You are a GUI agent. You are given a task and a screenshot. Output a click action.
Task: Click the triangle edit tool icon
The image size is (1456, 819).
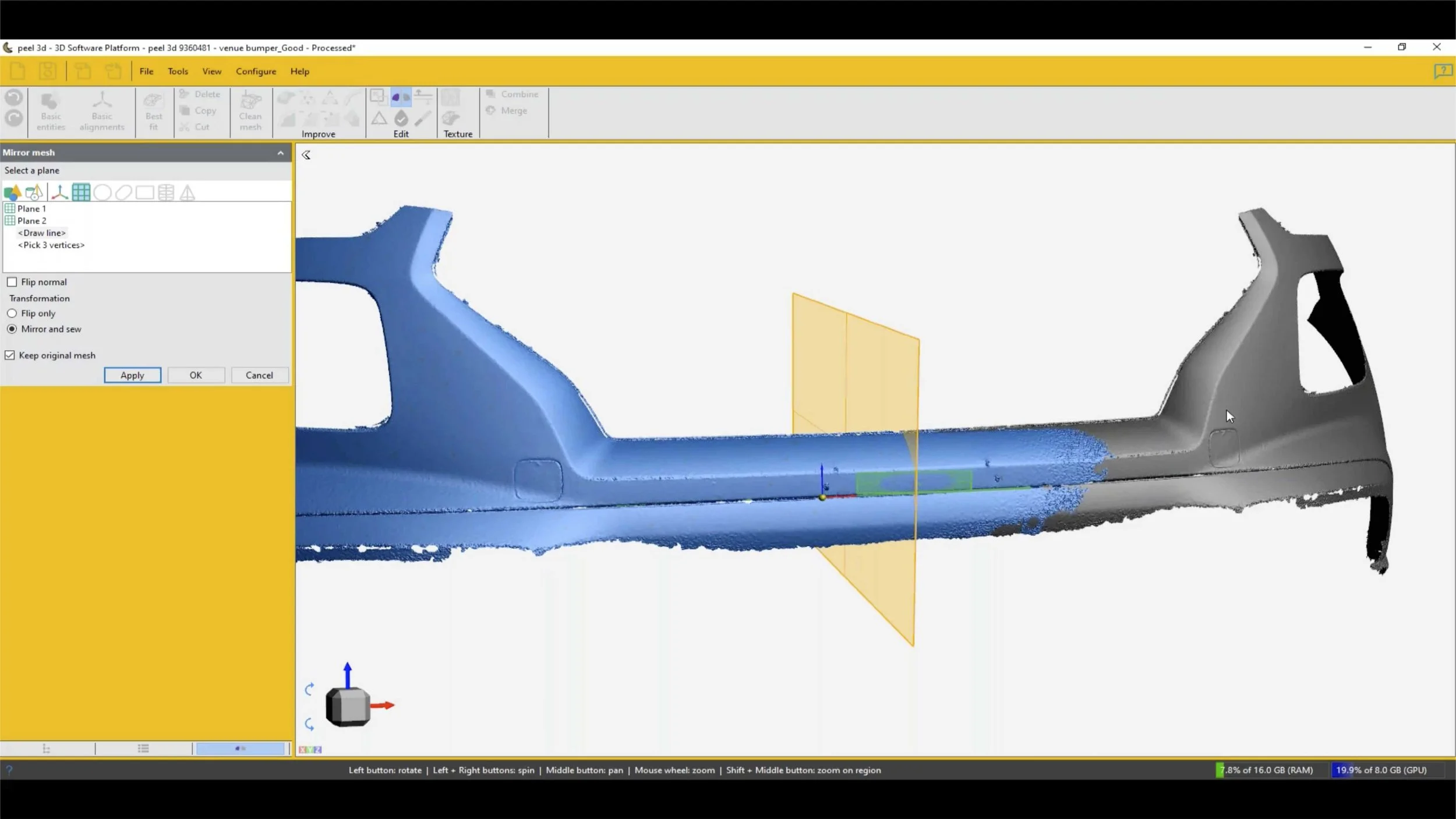379,118
